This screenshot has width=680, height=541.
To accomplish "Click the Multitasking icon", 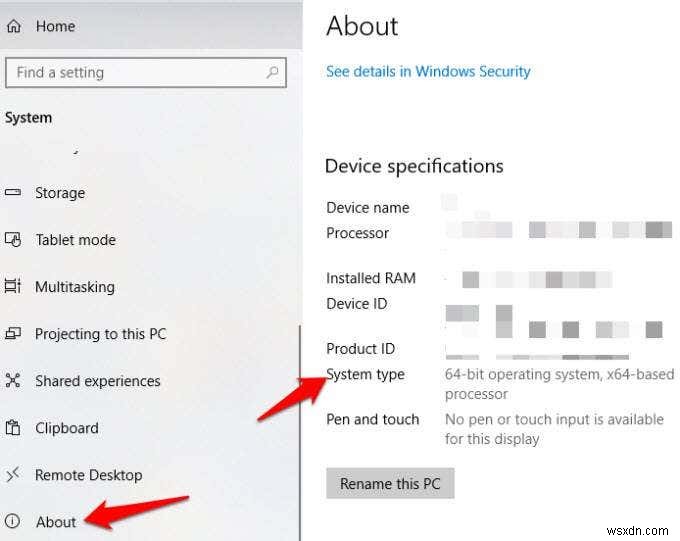I will pos(13,286).
